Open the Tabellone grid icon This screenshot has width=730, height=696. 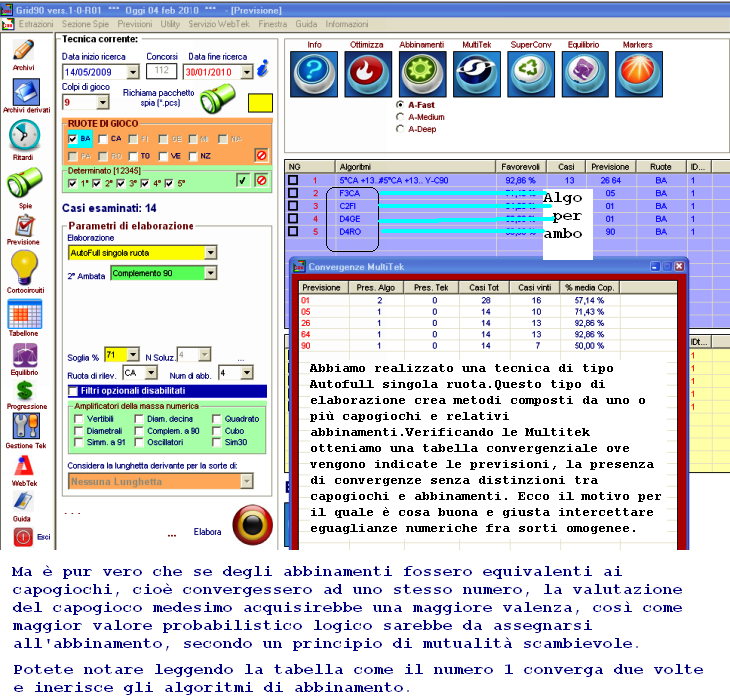coord(24,316)
